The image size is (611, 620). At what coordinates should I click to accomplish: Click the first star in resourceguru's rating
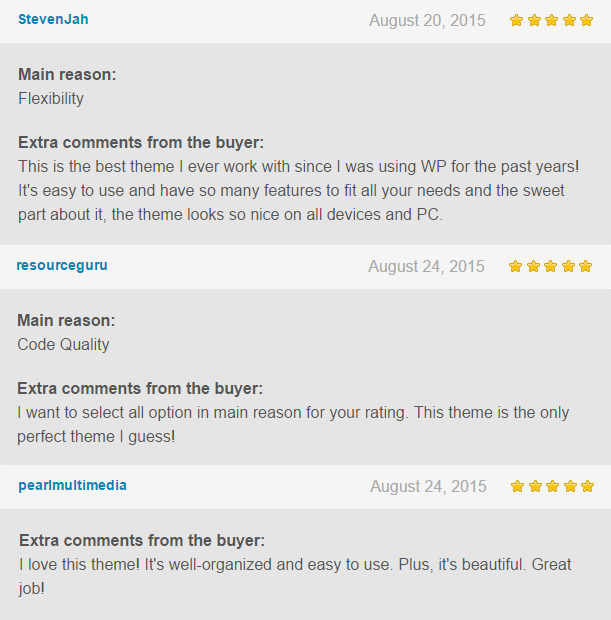point(515,266)
